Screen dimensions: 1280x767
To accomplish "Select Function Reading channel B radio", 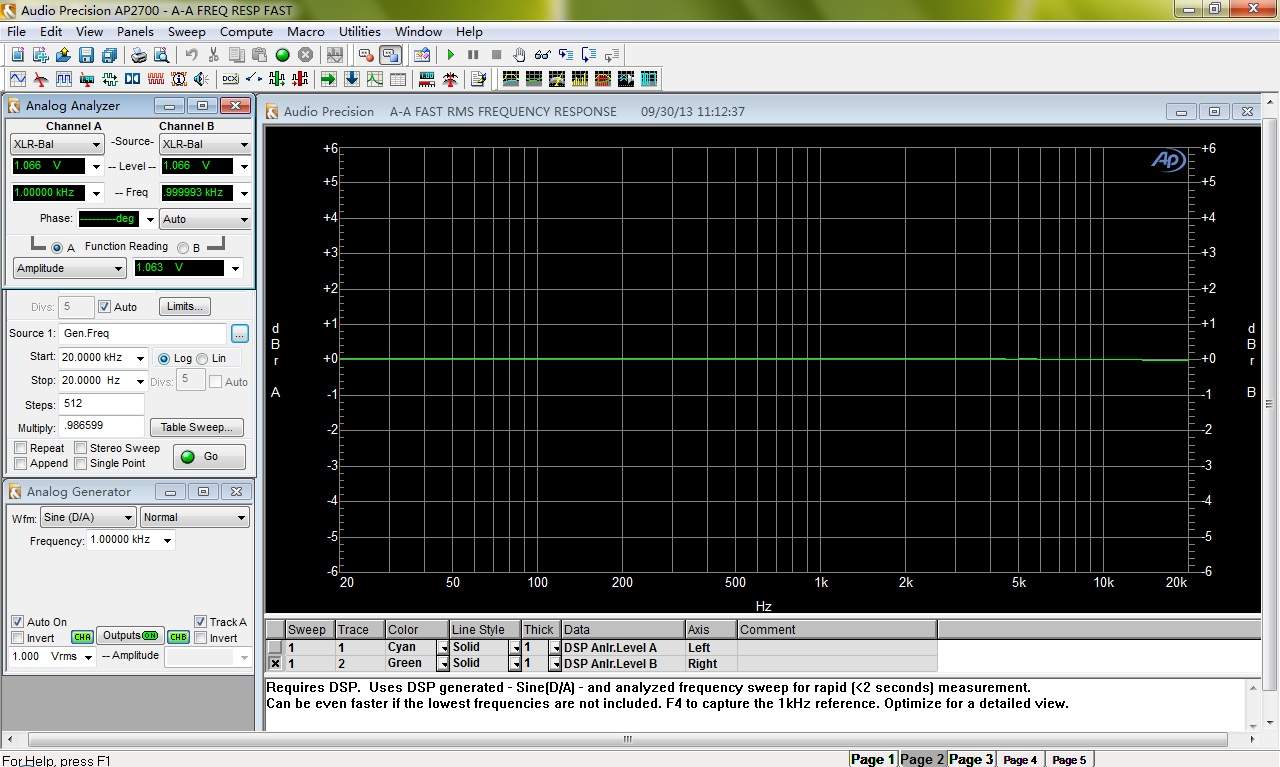I will 183,248.
